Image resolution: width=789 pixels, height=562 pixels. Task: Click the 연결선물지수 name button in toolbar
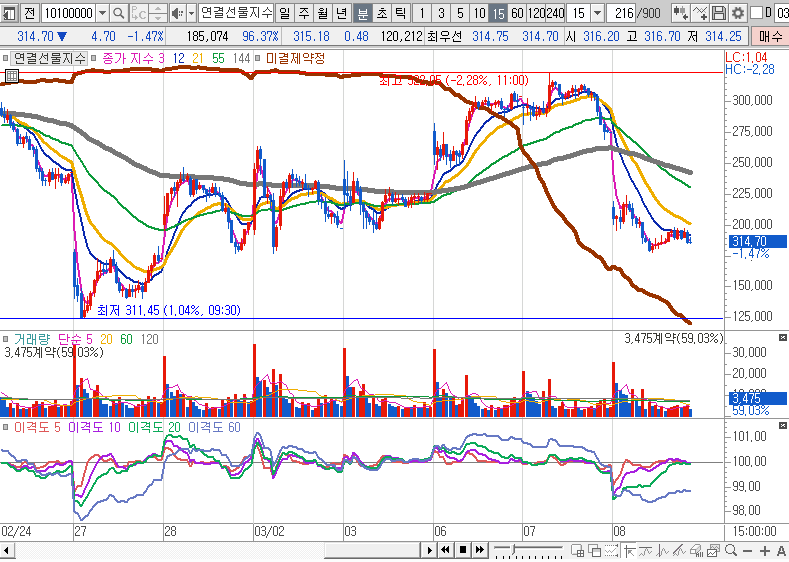tap(236, 14)
